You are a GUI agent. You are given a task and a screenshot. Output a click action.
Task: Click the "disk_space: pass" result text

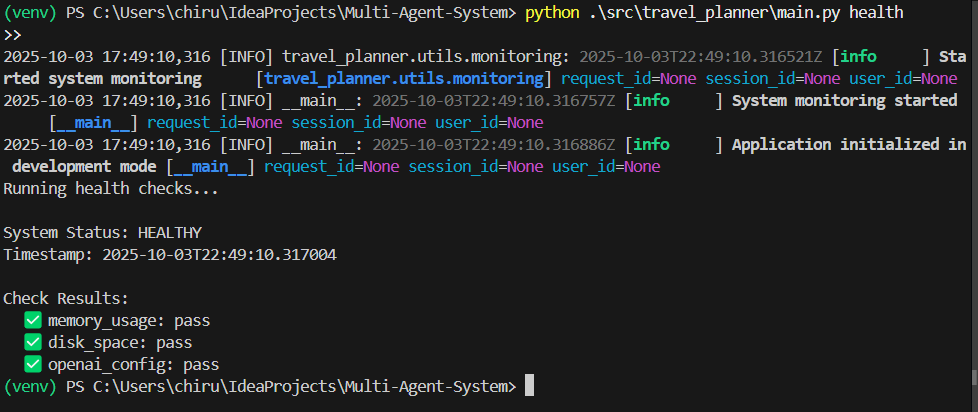(120, 343)
